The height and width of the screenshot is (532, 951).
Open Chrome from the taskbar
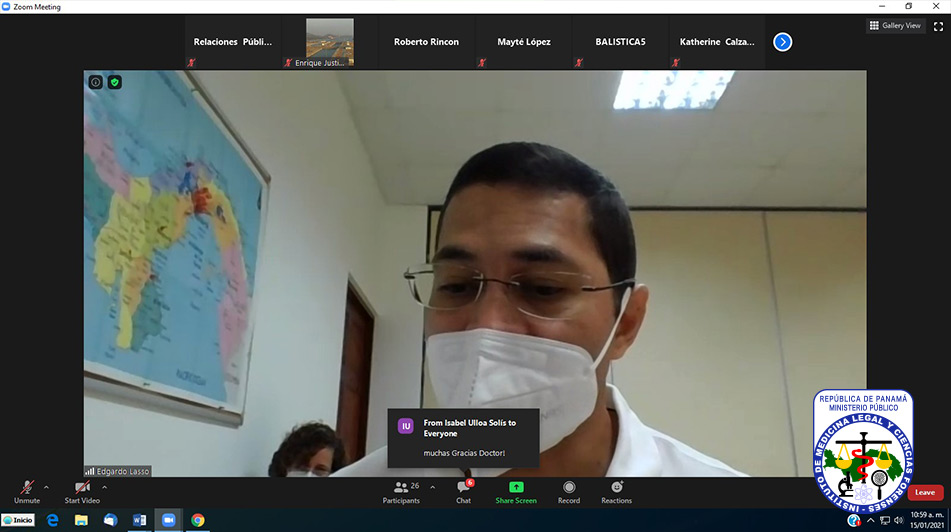[198, 520]
